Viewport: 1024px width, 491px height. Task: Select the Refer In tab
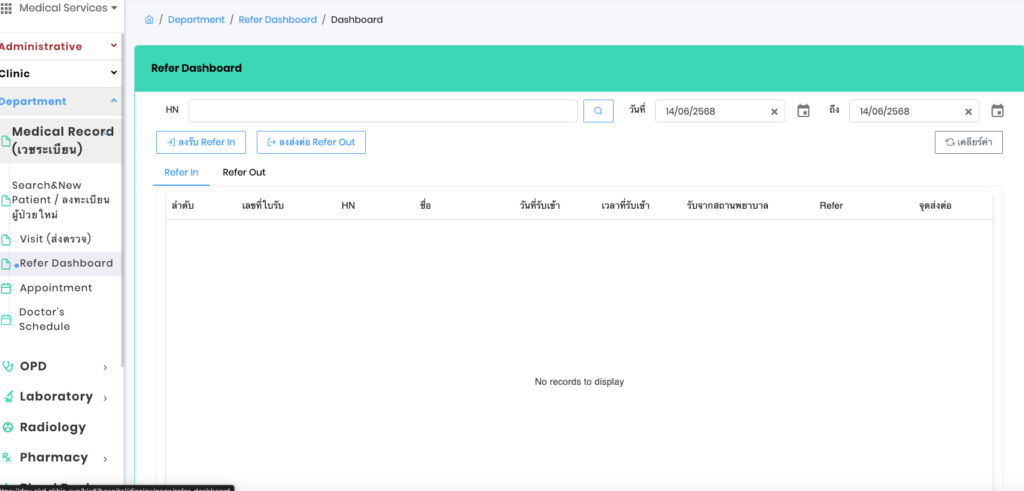[x=181, y=173]
